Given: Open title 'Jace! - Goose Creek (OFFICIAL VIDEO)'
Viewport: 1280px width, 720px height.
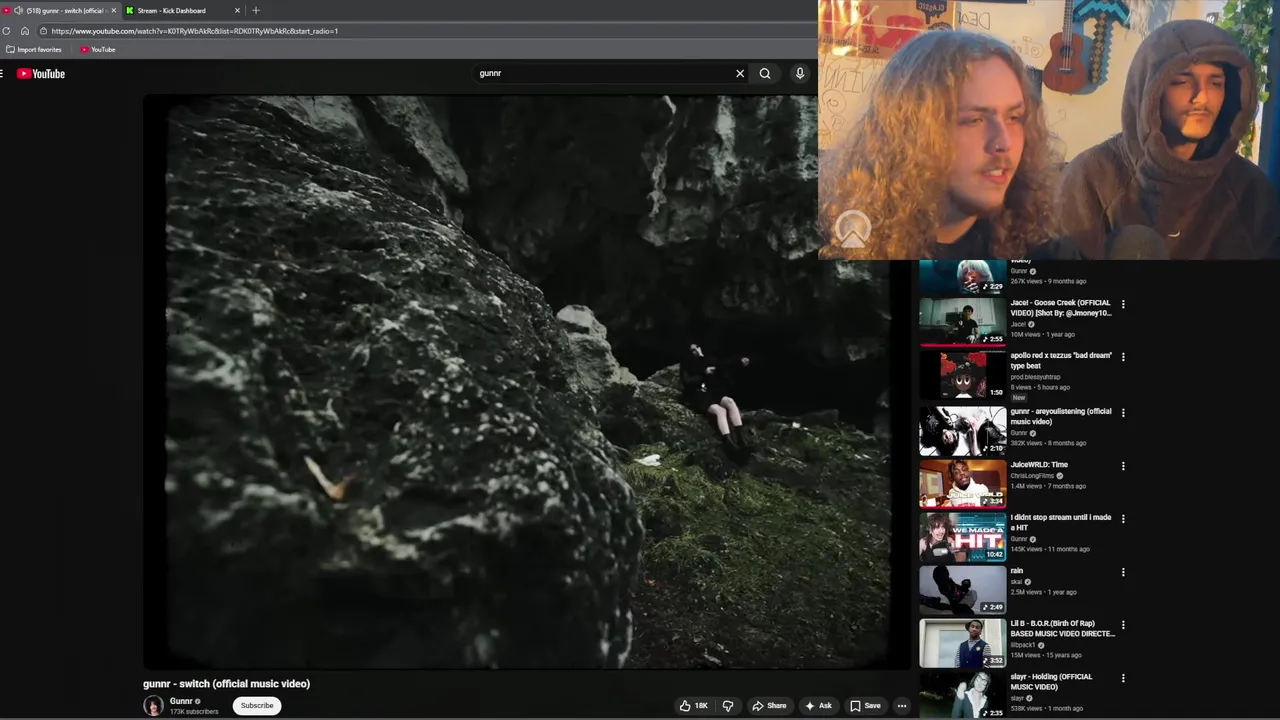Looking at the screenshot, I should tap(1060, 308).
